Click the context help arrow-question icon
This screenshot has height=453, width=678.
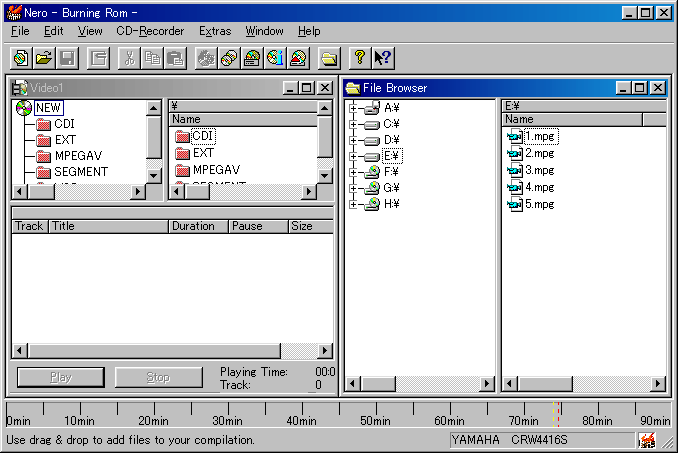pos(383,58)
